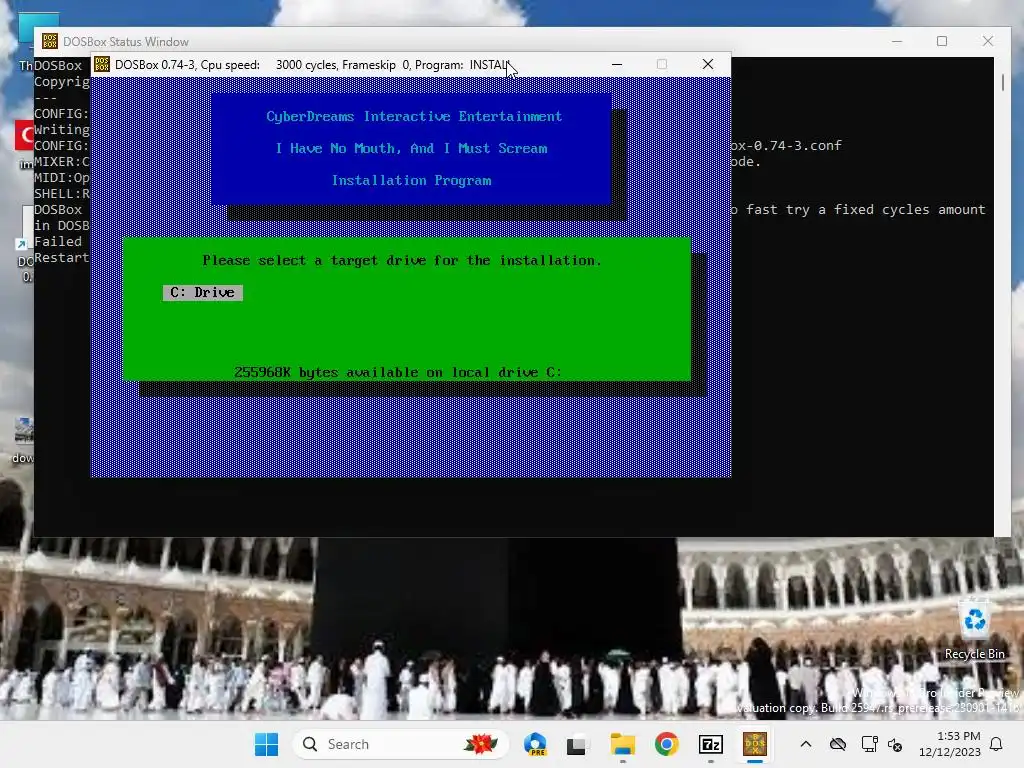Open File Explorer from the taskbar
1024x768 pixels.
coord(622,744)
